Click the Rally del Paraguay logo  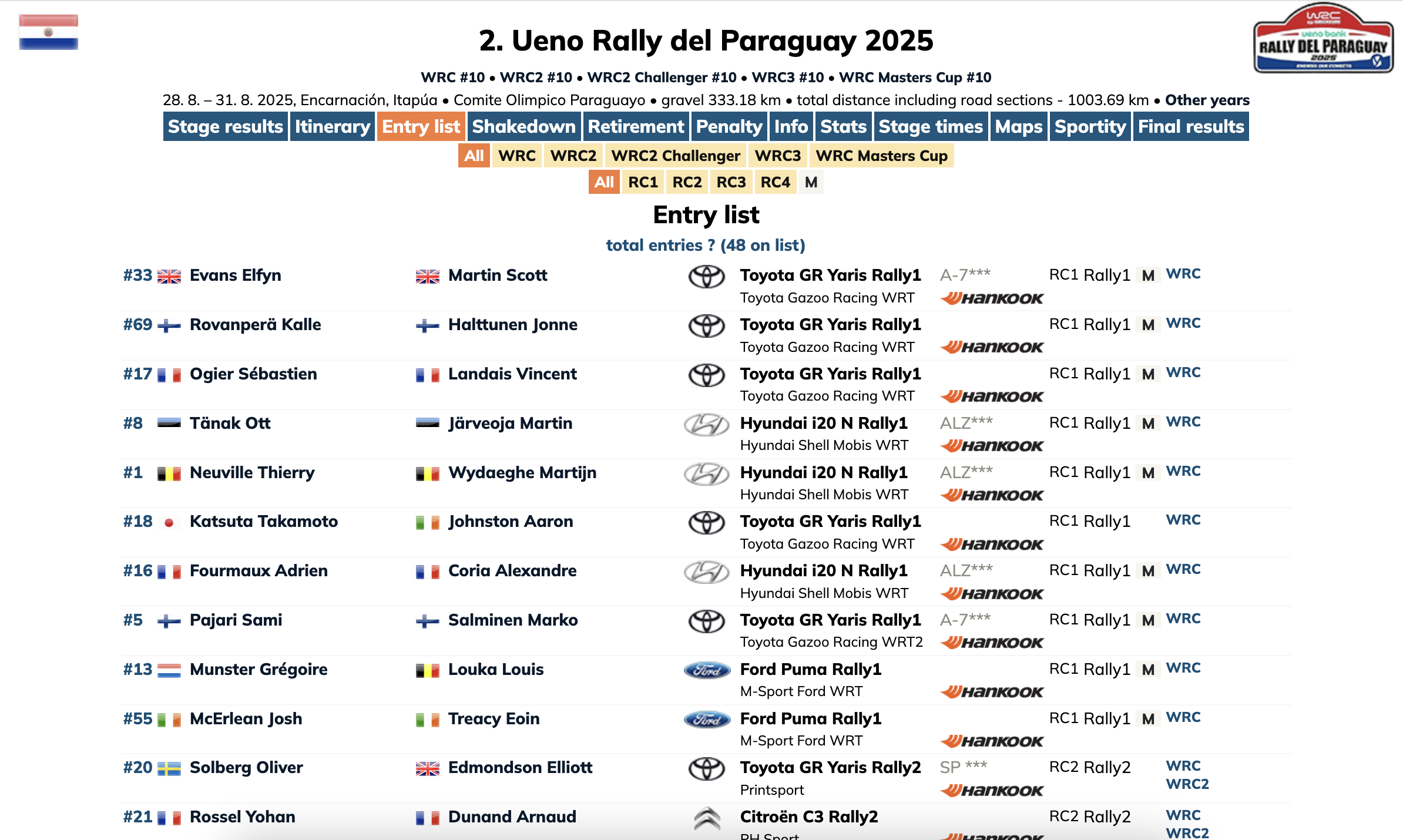tap(1323, 39)
